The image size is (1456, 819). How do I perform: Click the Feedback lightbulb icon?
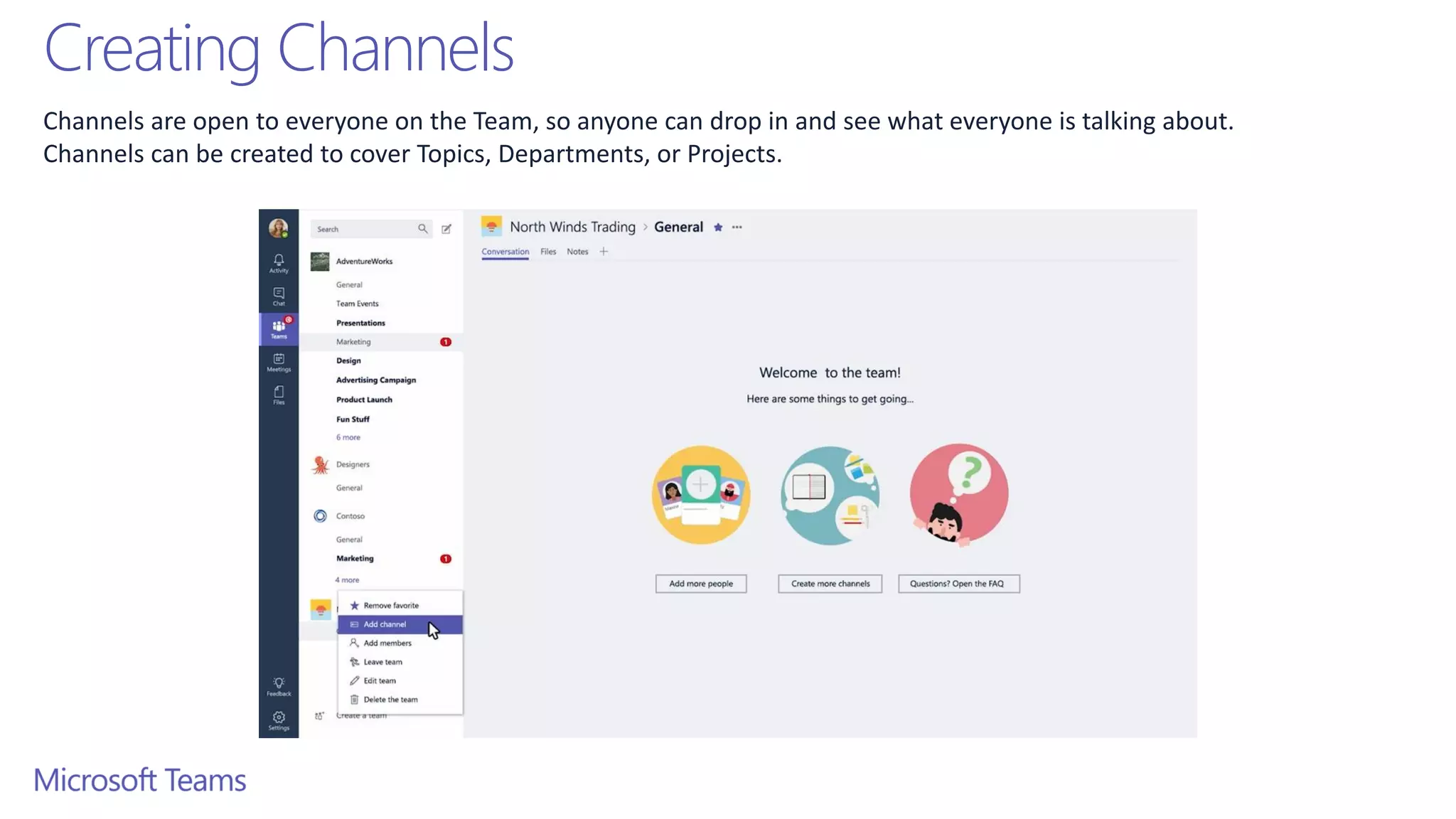279,687
